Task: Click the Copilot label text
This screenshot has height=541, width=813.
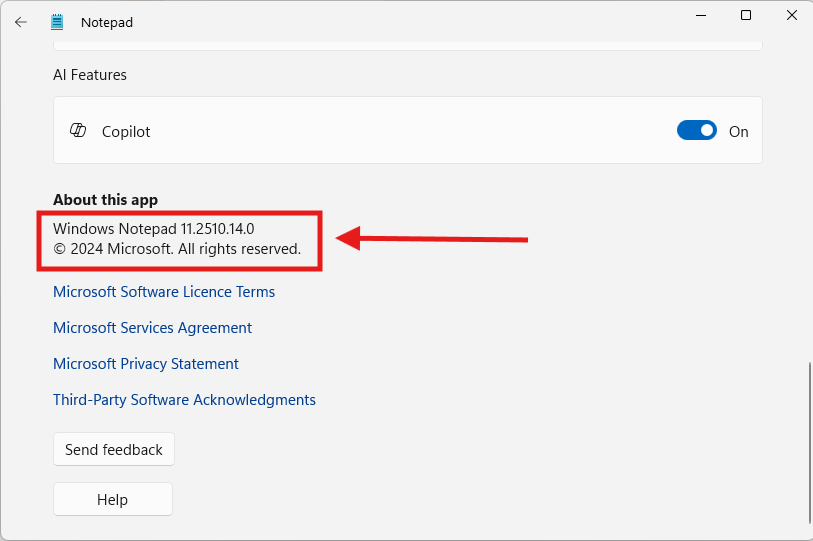Action: [x=126, y=132]
